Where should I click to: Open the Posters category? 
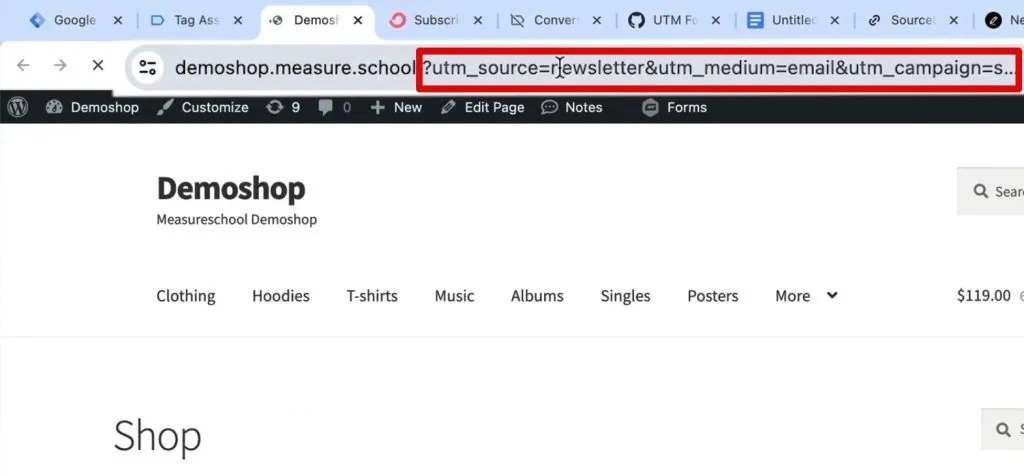click(712, 296)
